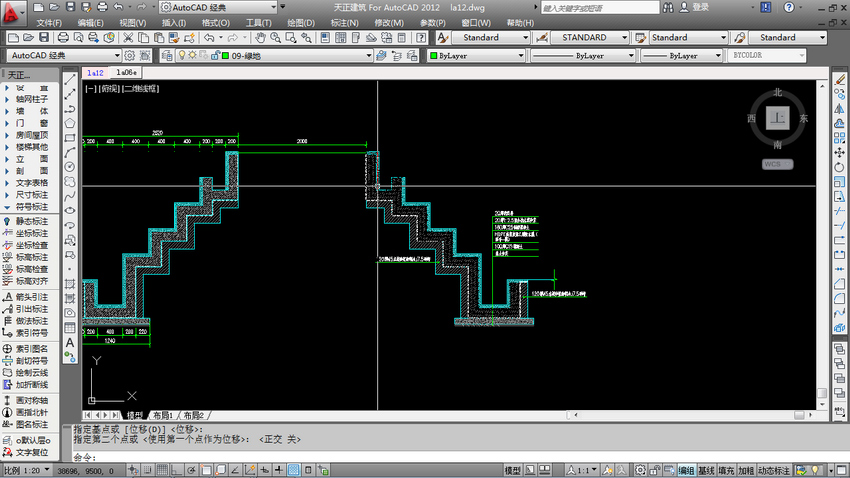
Task: Open the ByLayer linetype dropdown
Action: click(x=583, y=55)
